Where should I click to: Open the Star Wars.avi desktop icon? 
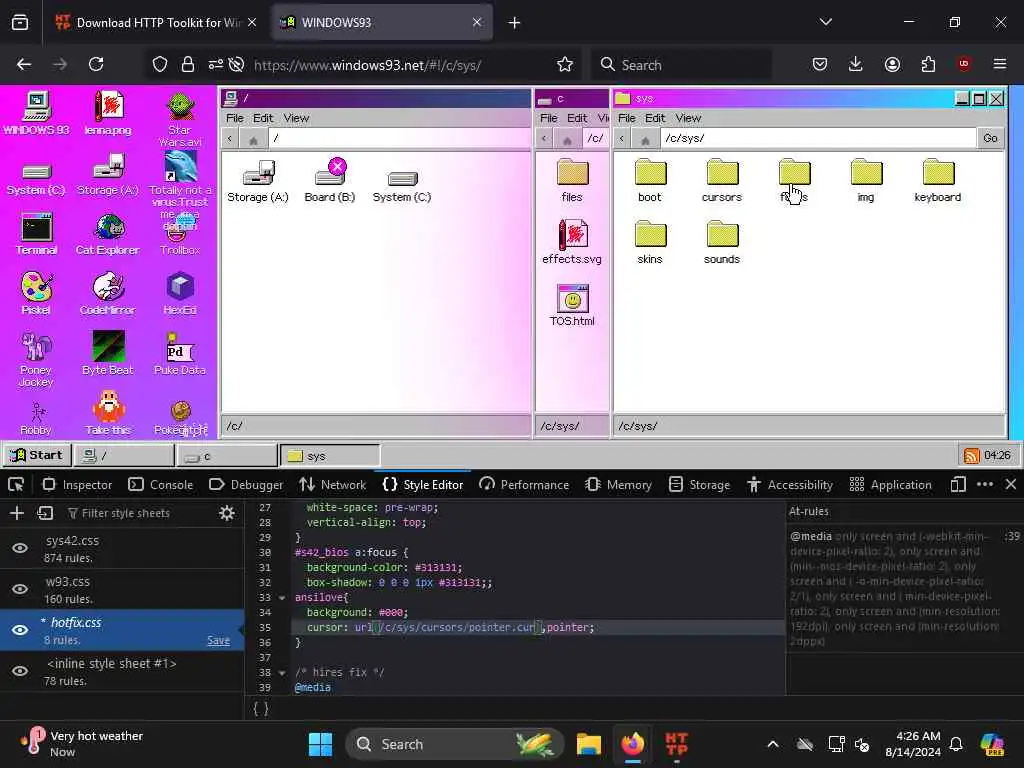pyautogui.click(x=180, y=119)
